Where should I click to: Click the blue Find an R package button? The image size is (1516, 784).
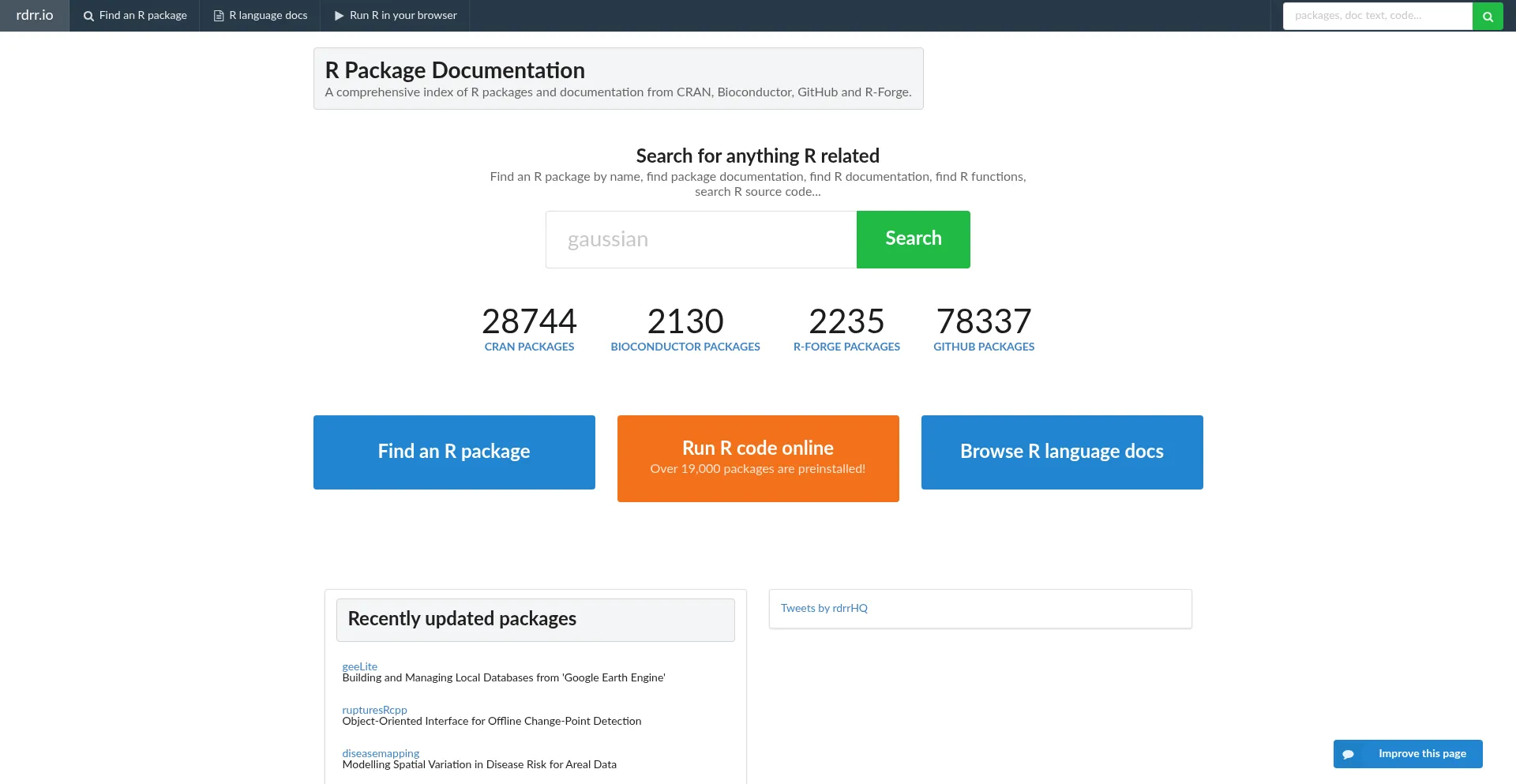click(x=454, y=452)
